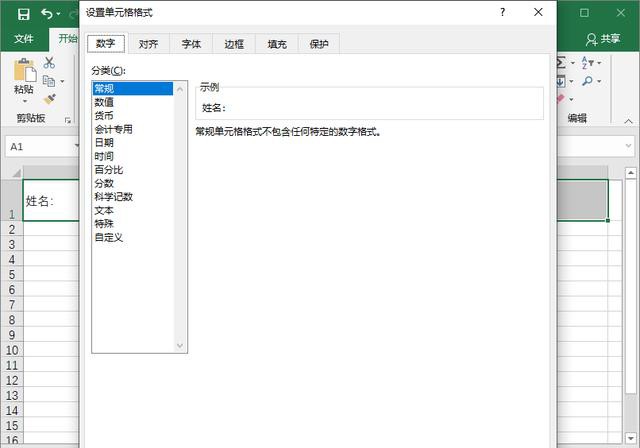The image size is (640, 448).
Task: Click the Clear eraser icon
Action: click(x=561, y=99)
